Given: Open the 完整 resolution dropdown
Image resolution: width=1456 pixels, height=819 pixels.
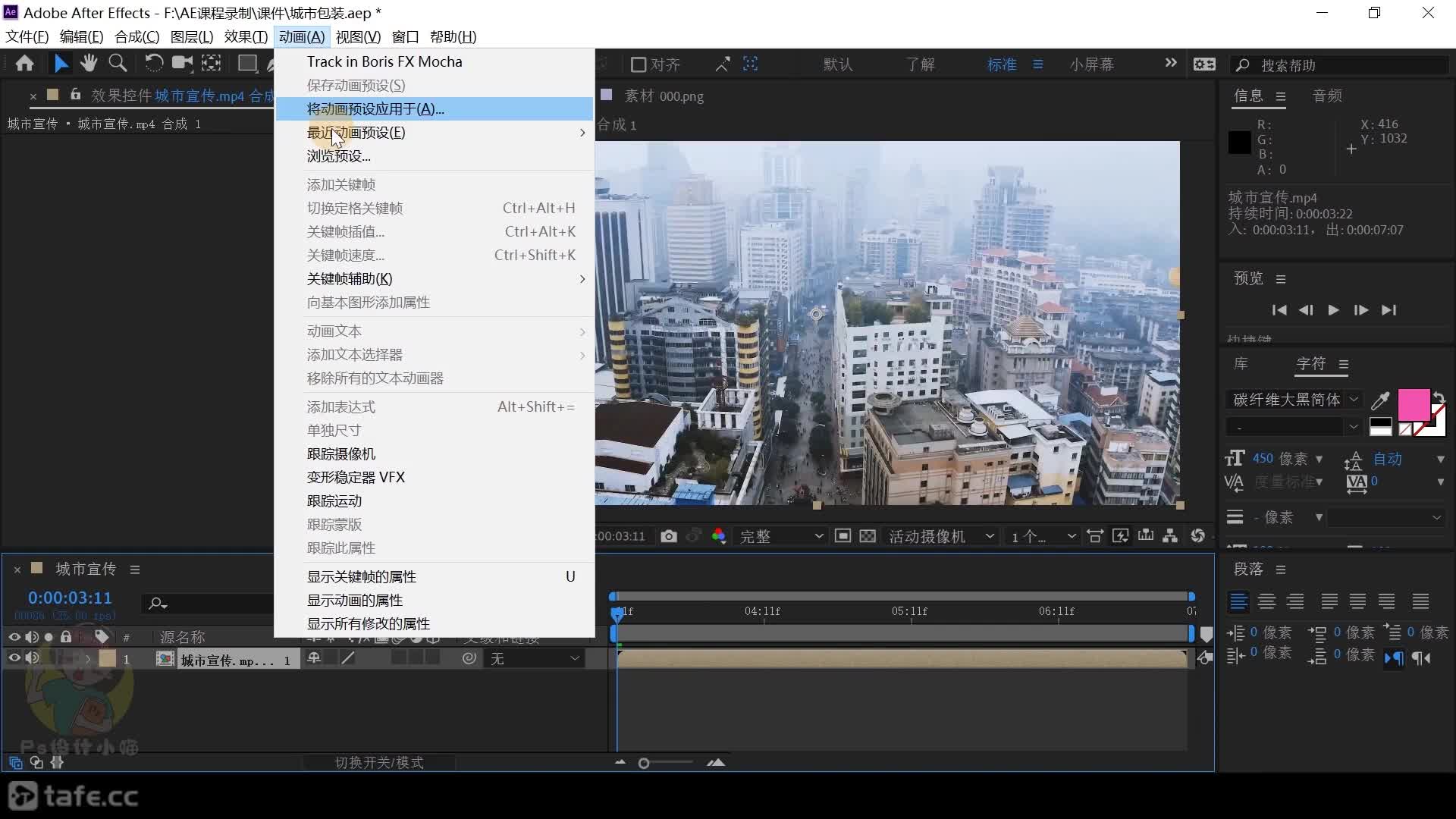Looking at the screenshot, I should 781,536.
